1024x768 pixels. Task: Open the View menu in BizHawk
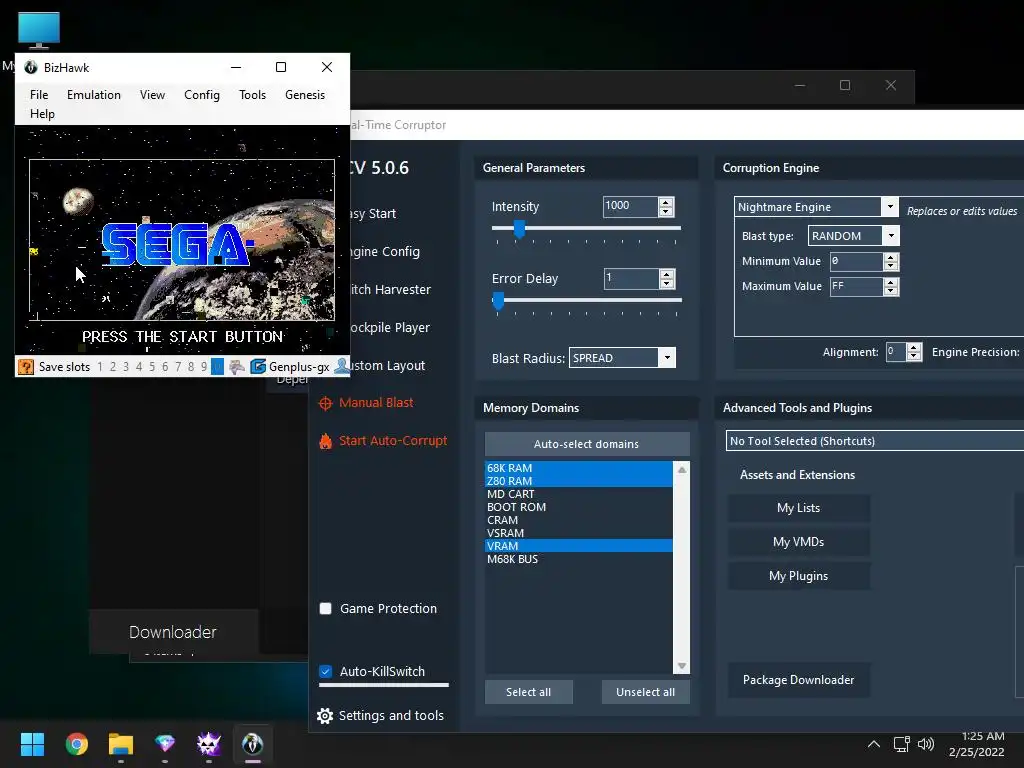tap(152, 95)
